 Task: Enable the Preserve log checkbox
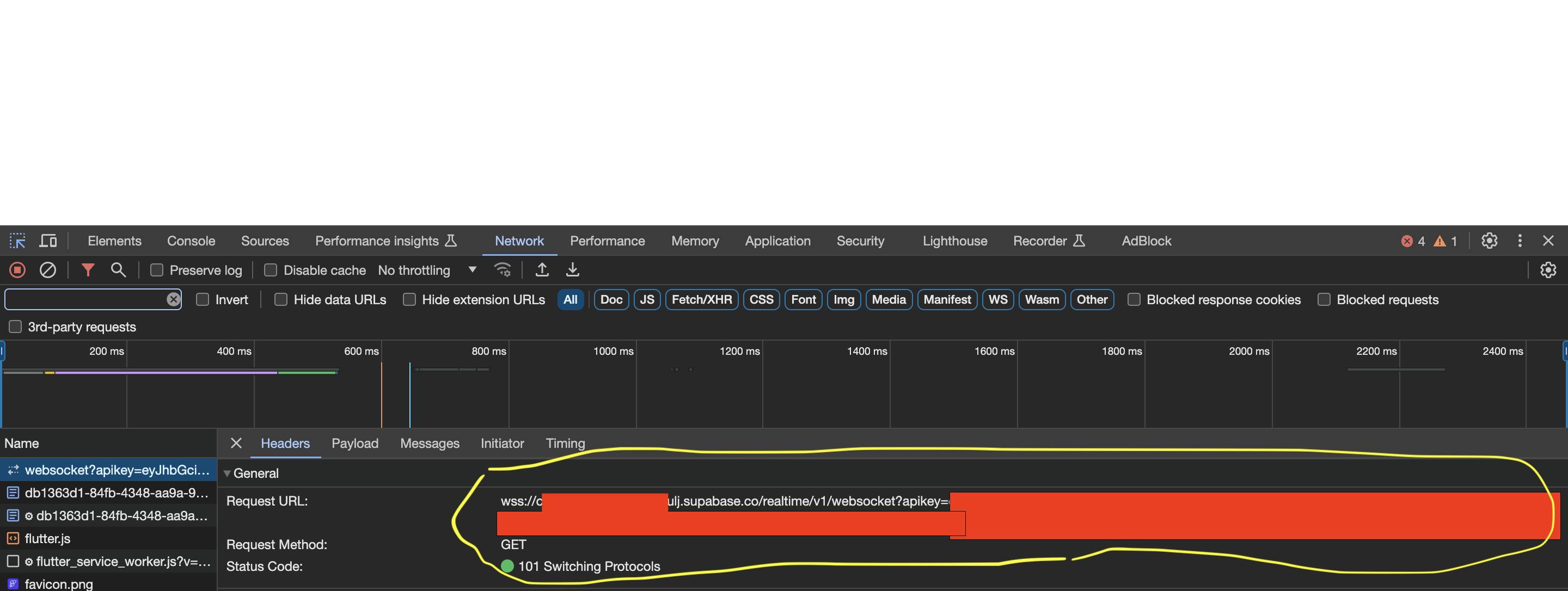[157, 270]
